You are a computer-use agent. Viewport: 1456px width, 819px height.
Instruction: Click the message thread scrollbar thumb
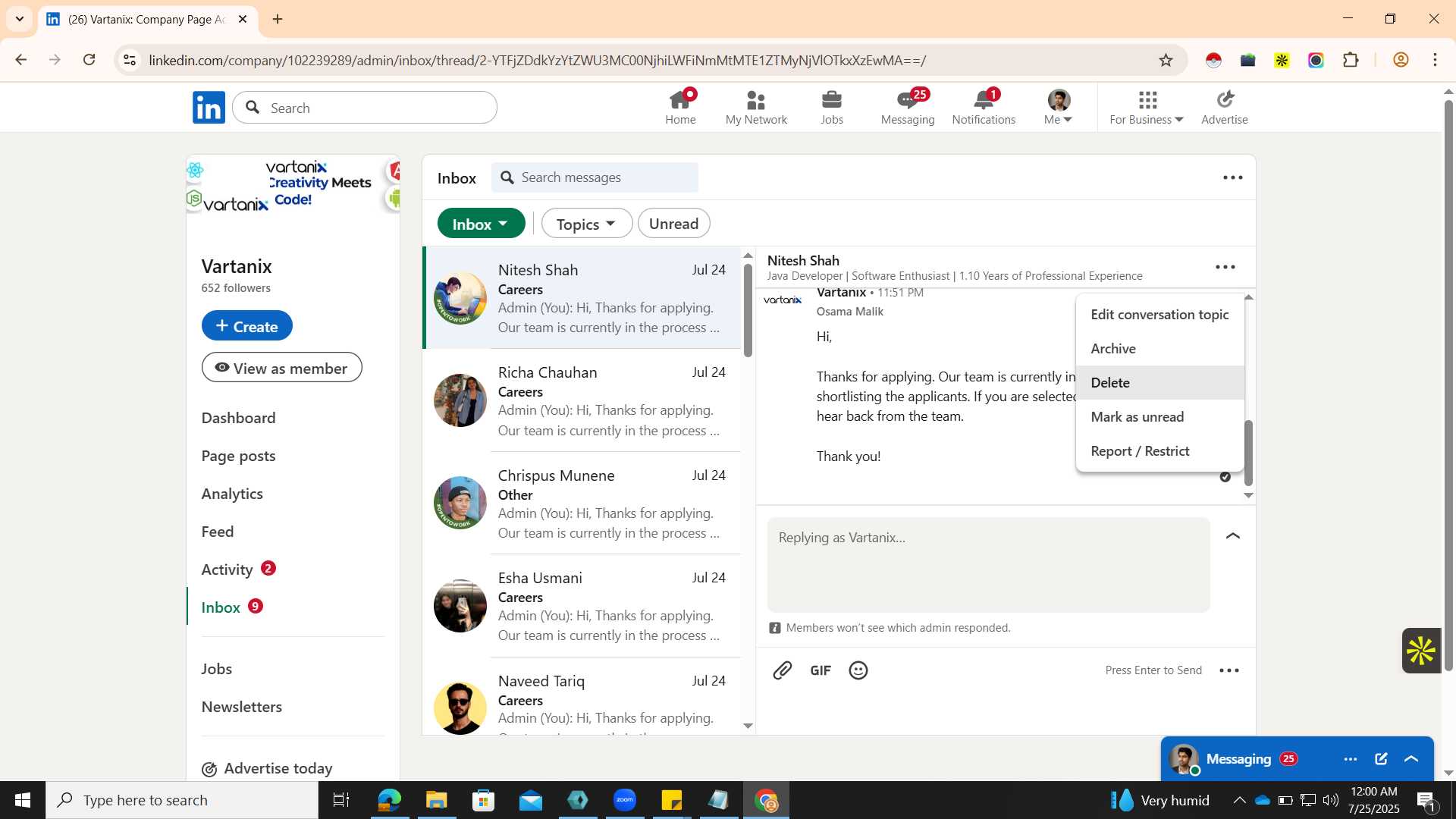(x=1249, y=453)
